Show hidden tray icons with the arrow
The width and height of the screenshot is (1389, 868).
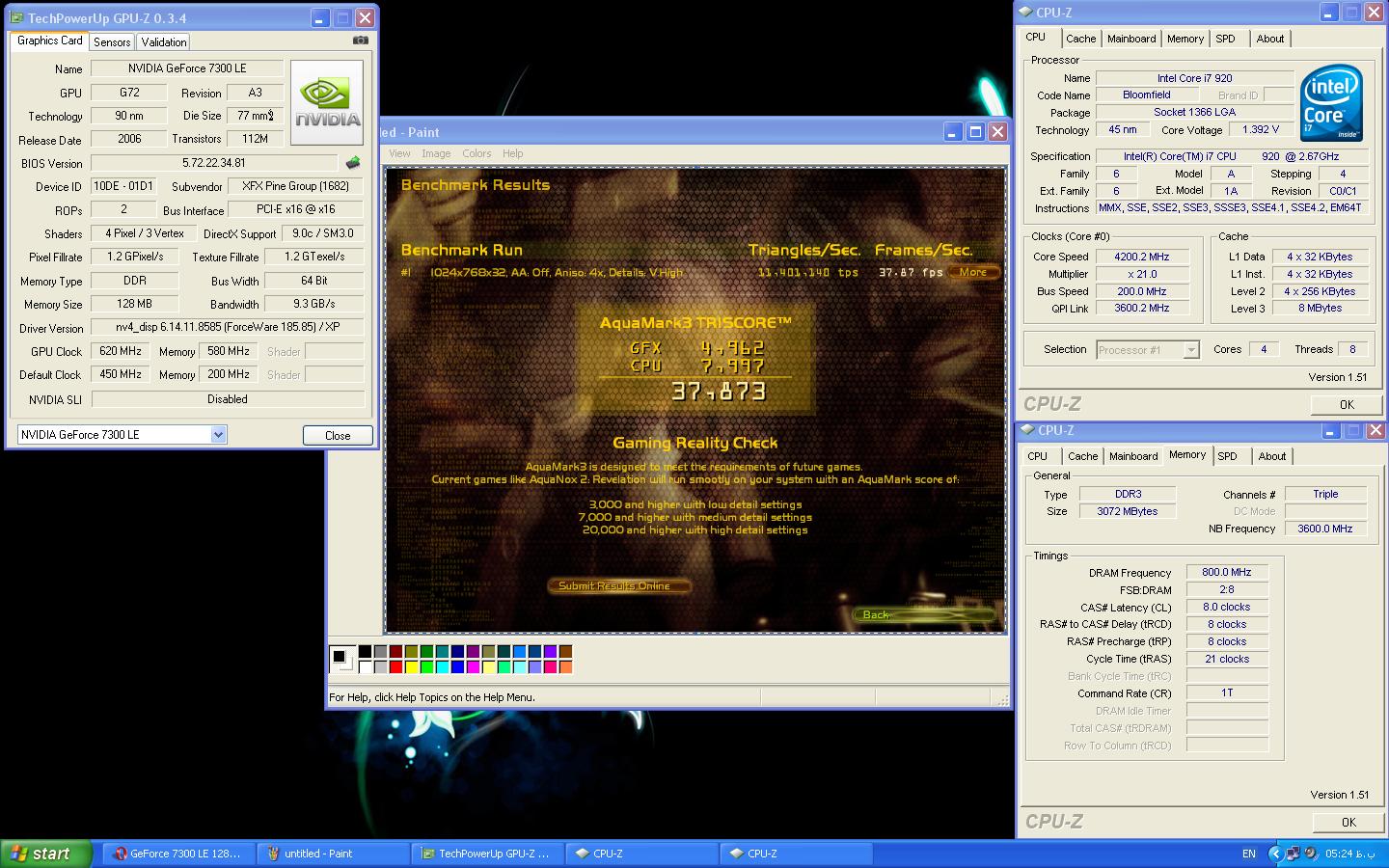[x=1275, y=854]
